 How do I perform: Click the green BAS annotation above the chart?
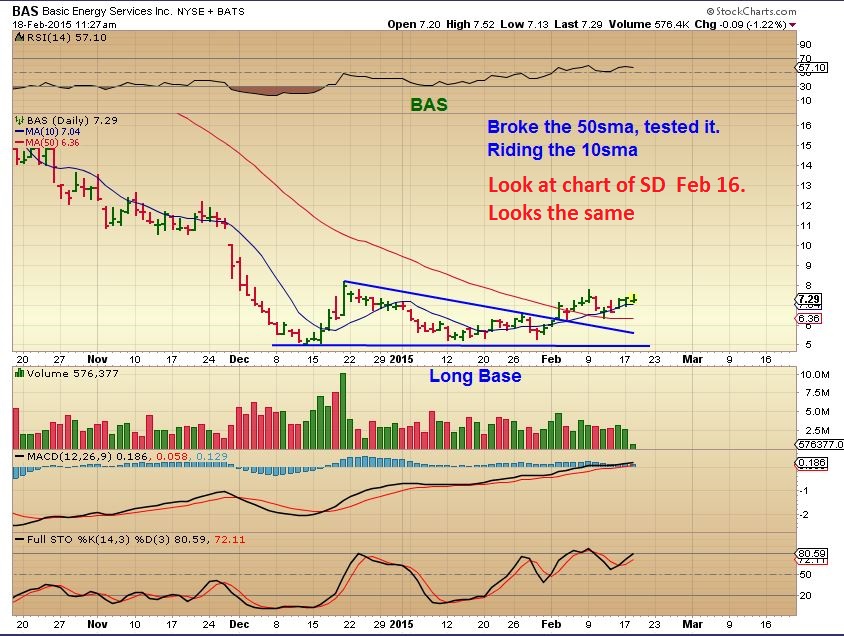(429, 104)
